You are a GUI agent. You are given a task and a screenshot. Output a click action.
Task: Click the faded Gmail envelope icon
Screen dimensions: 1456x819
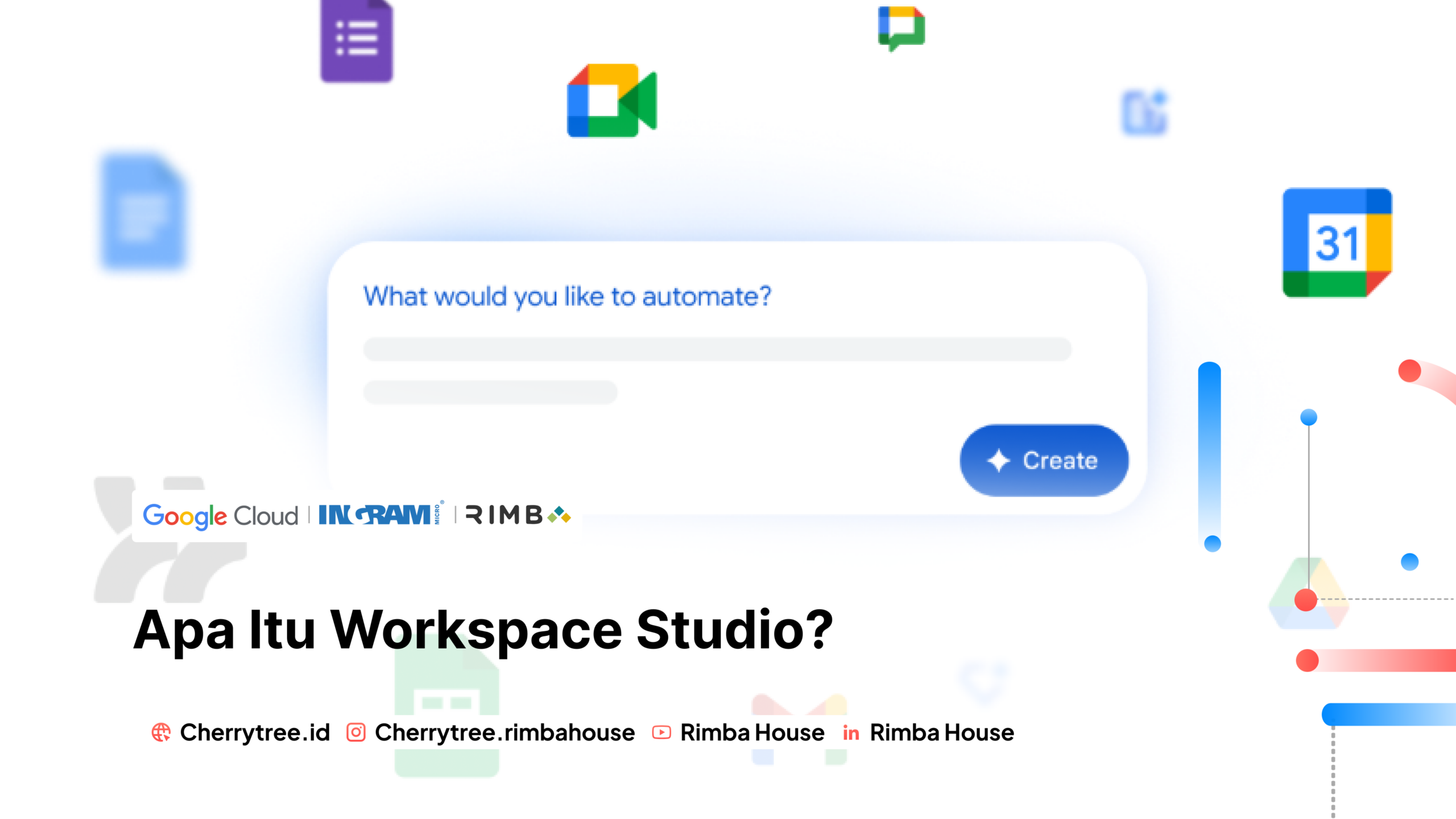pos(799,729)
